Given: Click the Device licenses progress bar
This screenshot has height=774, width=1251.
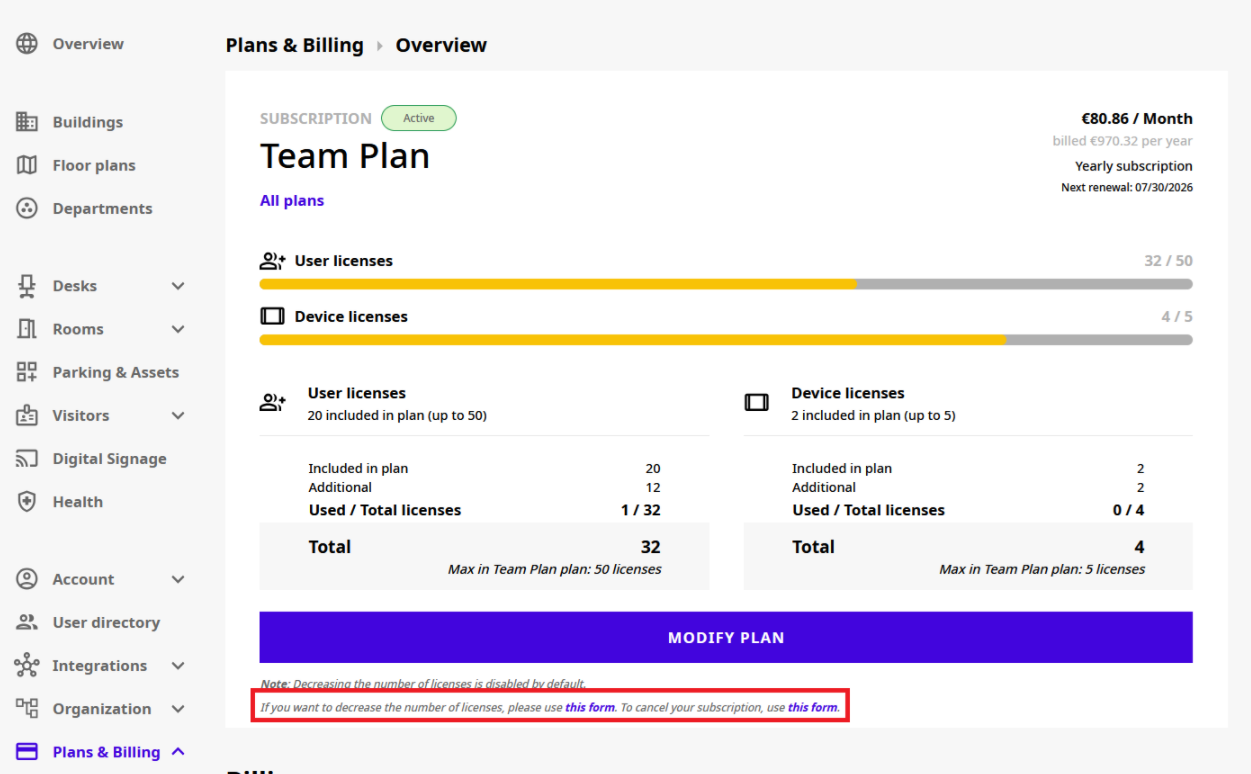Looking at the screenshot, I should (x=726, y=340).
